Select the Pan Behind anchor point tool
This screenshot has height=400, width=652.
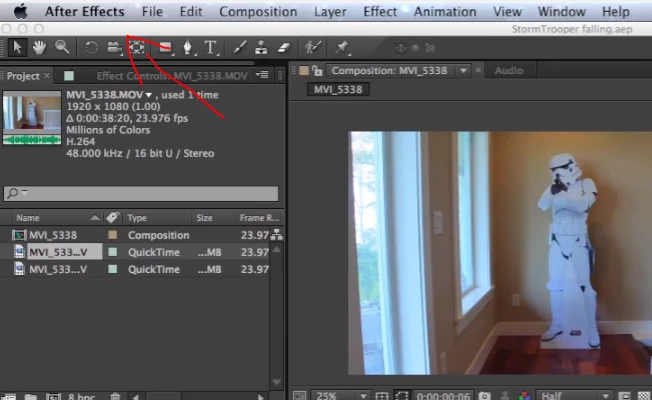[137, 47]
